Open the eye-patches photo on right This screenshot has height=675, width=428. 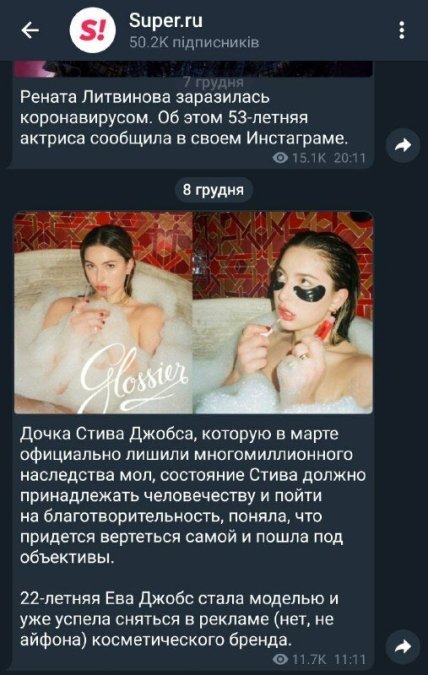pos(283,313)
